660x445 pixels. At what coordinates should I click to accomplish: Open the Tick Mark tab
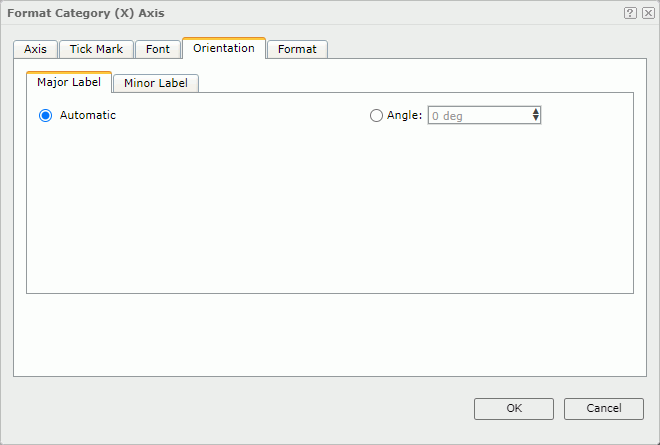pyautogui.click(x=96, y=49)
